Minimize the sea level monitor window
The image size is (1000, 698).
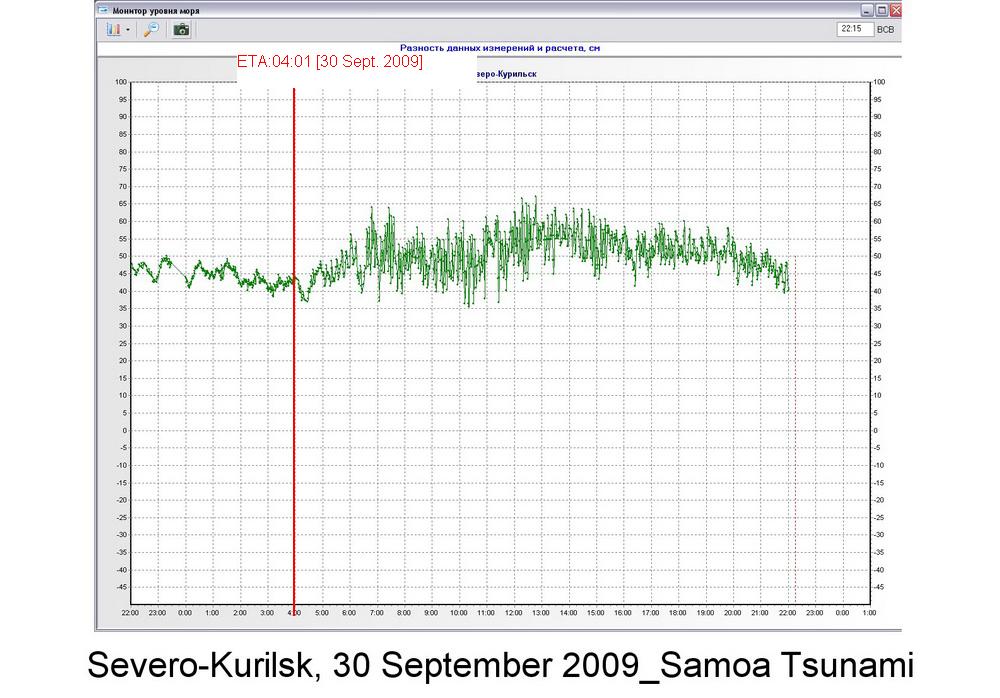pos(868,10)
